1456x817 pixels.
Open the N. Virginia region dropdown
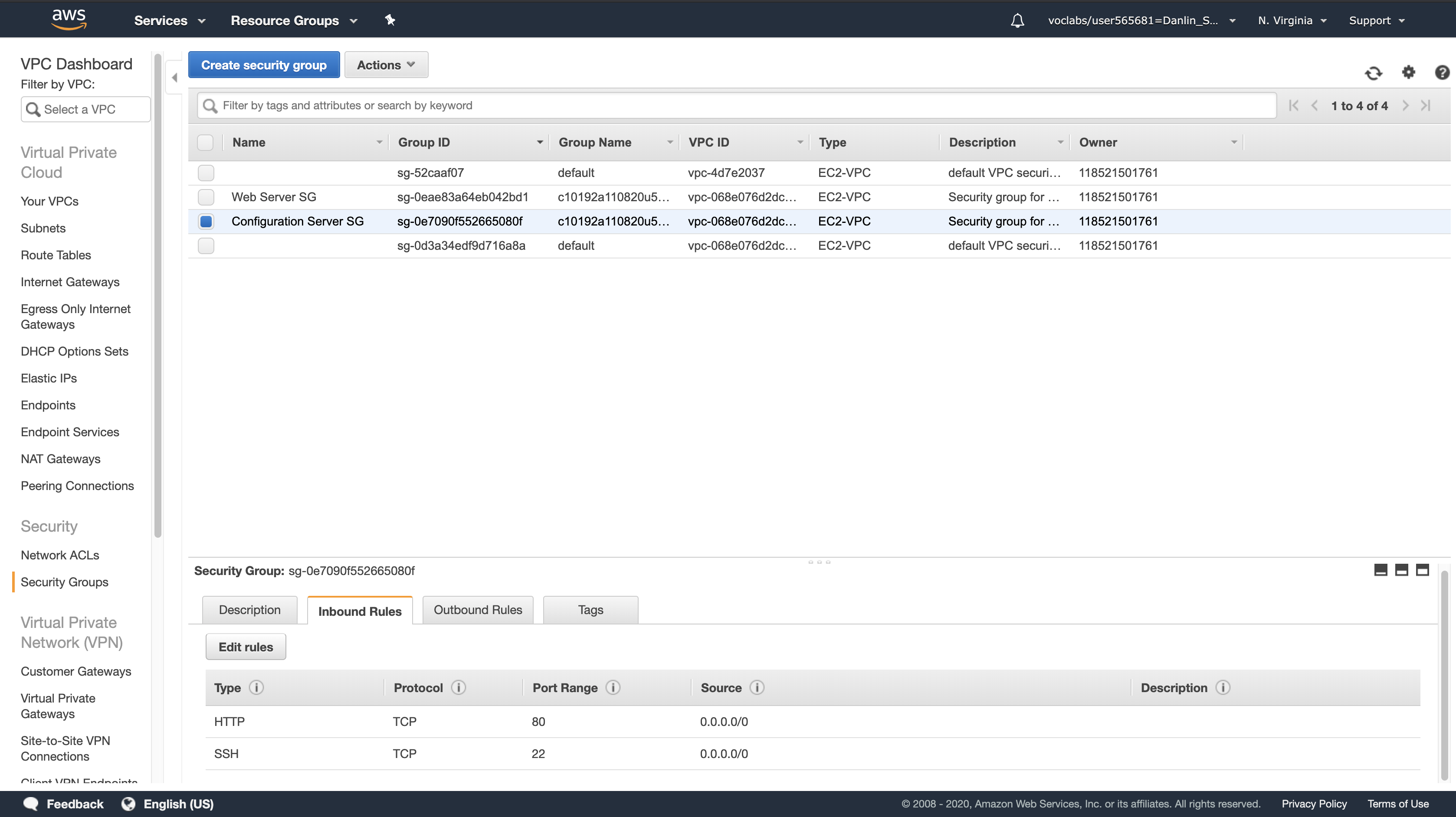pyautogui.click(x=1292, y=21)
